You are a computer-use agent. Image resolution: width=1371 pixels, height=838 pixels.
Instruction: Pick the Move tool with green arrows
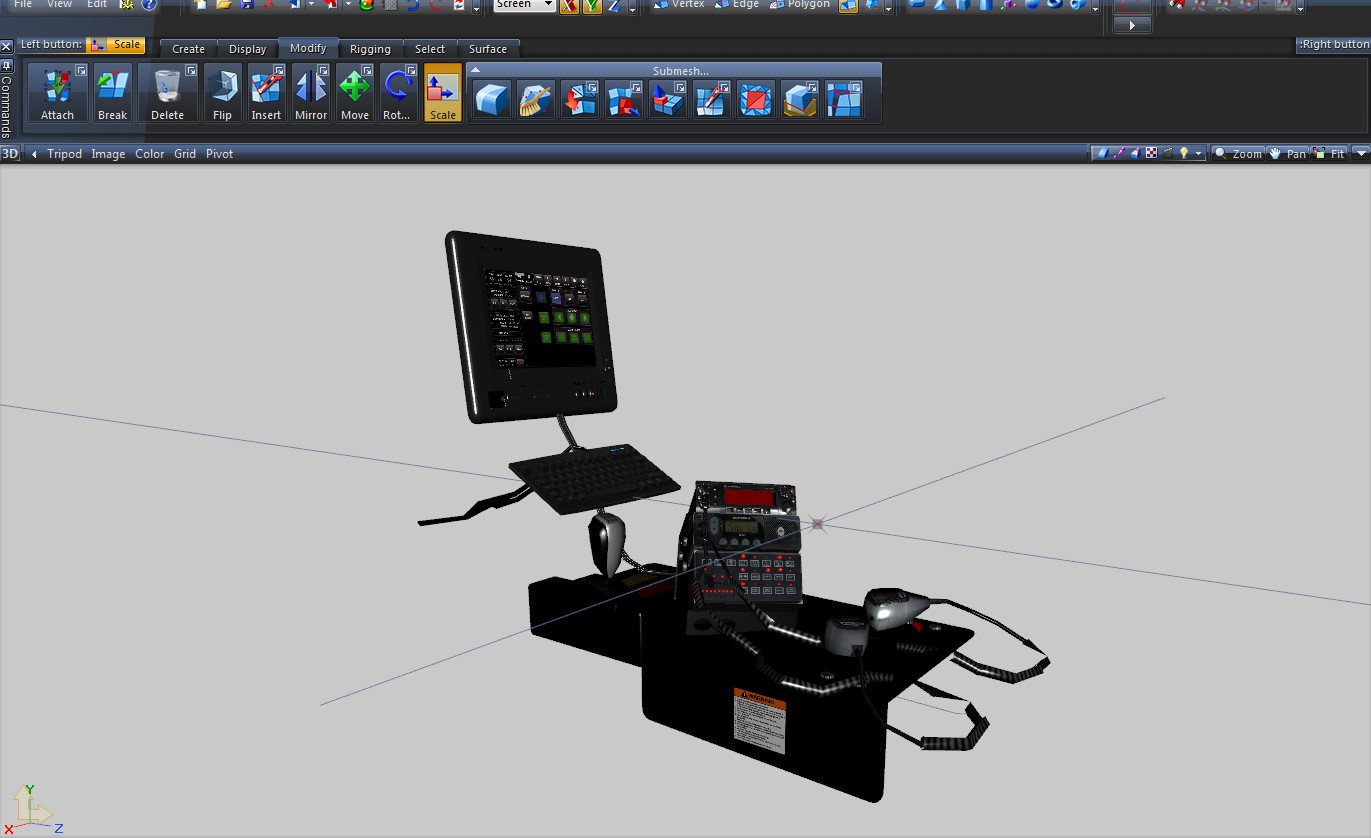coord(354,93)
